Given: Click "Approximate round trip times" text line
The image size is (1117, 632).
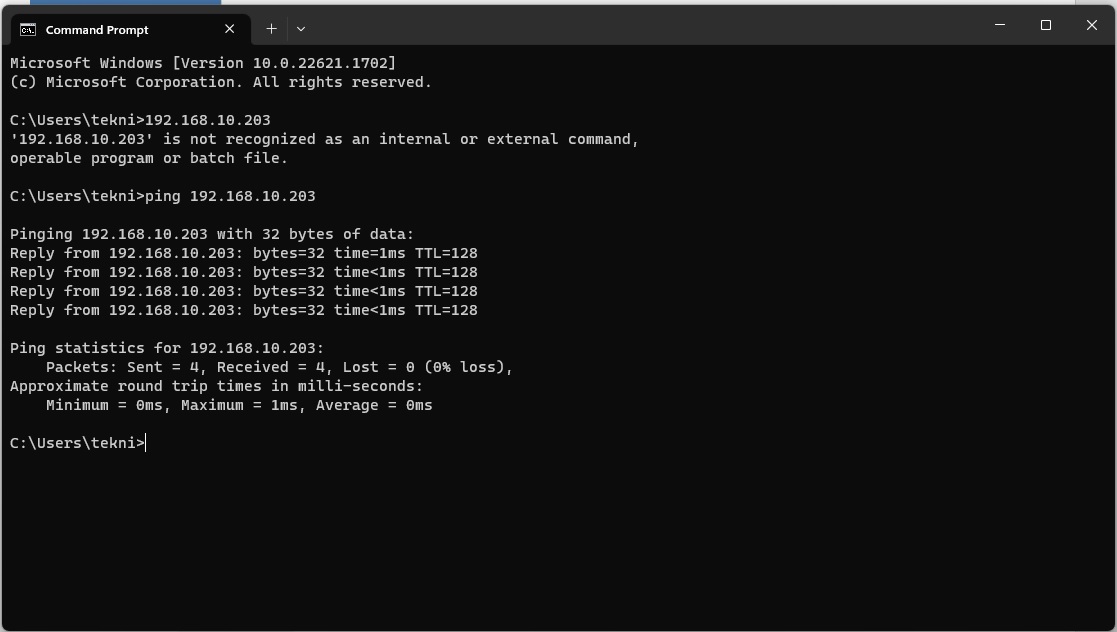Looking at the screenshot, I should click(x=216, y=386).
